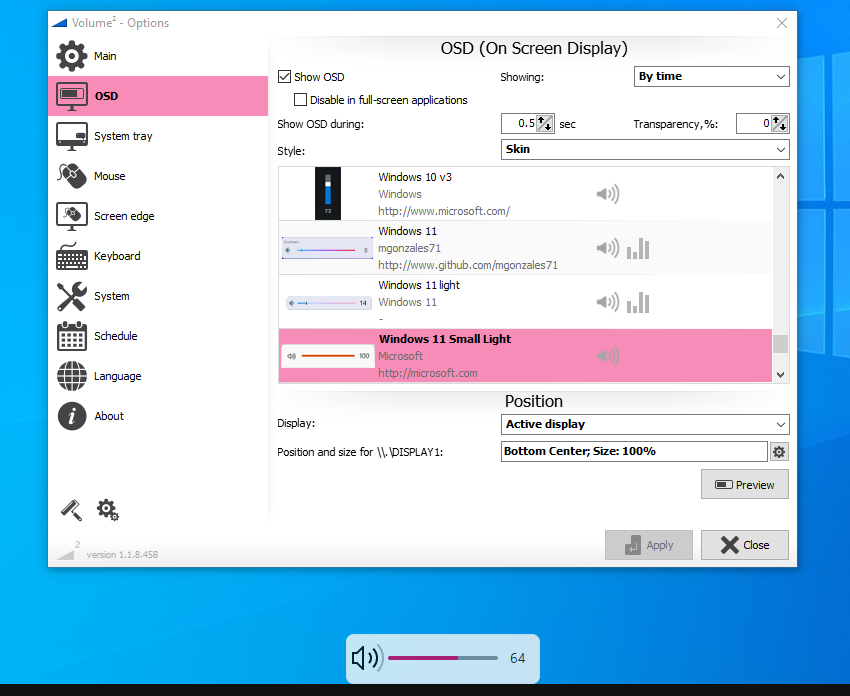The image size is (850, 696).
Task: Click the 'Windows 11 light' skin name
Action: (x=418, y=285)
